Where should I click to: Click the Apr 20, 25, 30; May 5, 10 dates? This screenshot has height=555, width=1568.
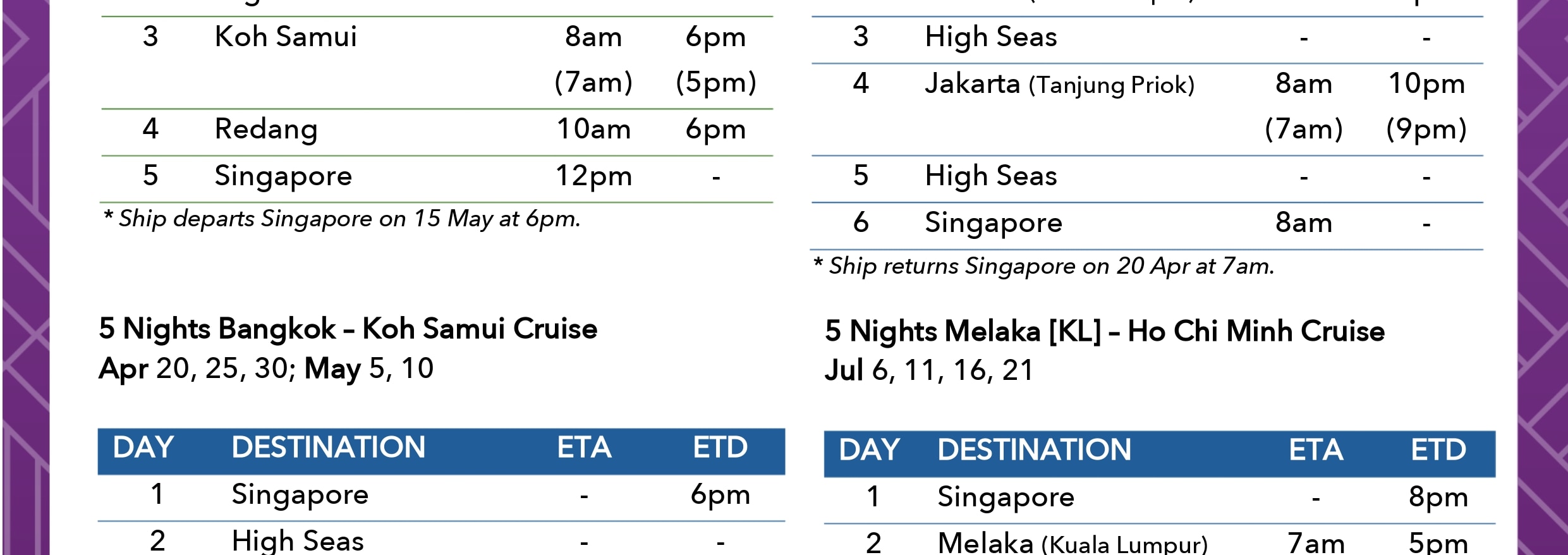pyautogui.click(x=266, y=369)
